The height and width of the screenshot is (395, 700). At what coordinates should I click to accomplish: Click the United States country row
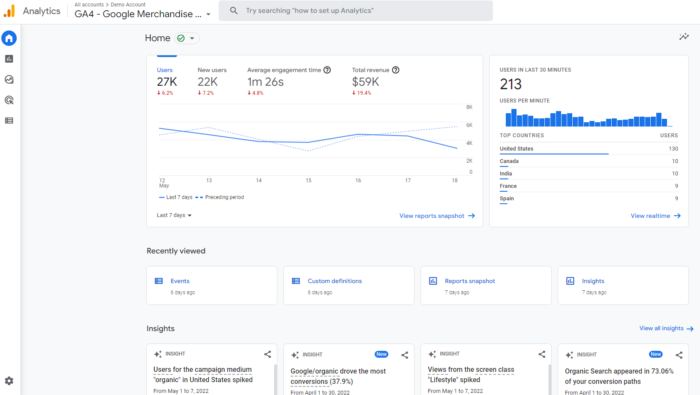click(x=588, y=149)
